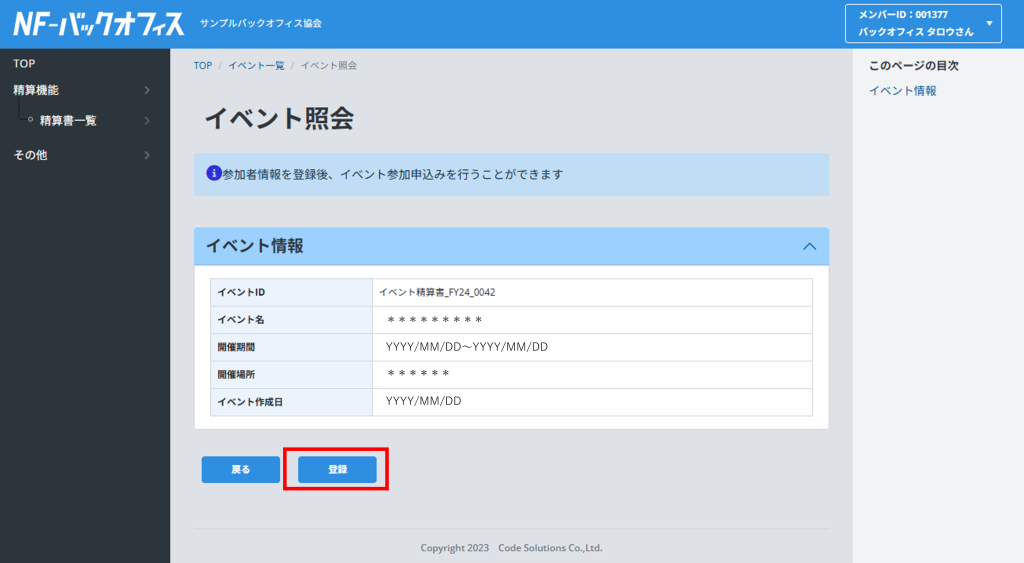Click the イベント作成日 value YYYY/MM/DD
Screen dimensions: 1024x563
(x=423, y=401)
